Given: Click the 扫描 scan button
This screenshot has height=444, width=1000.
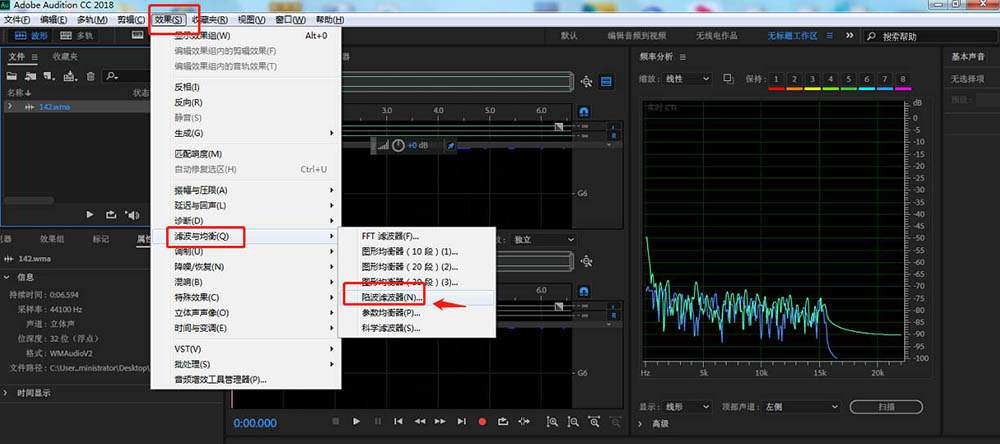Looking at the screenshot, I should point(886,406).
